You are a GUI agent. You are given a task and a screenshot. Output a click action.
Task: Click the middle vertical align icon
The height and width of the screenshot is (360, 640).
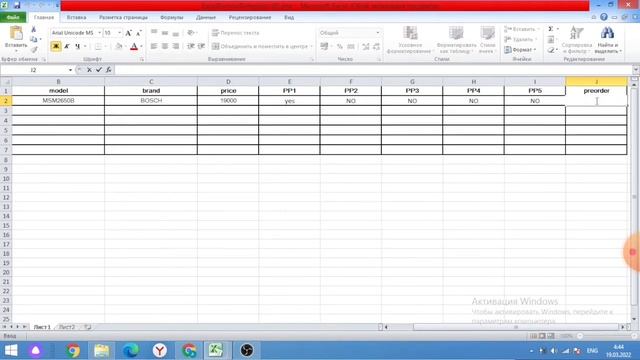coord(165,33)
